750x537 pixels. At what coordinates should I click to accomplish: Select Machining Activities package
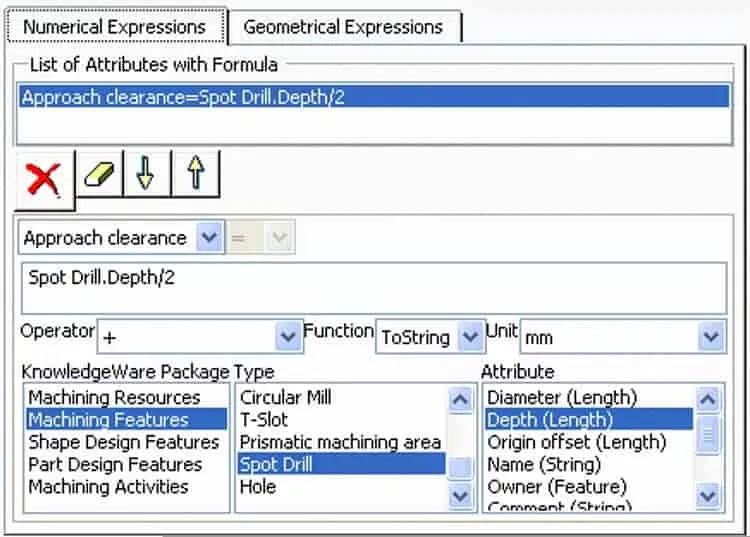click(x=126, y=487)
